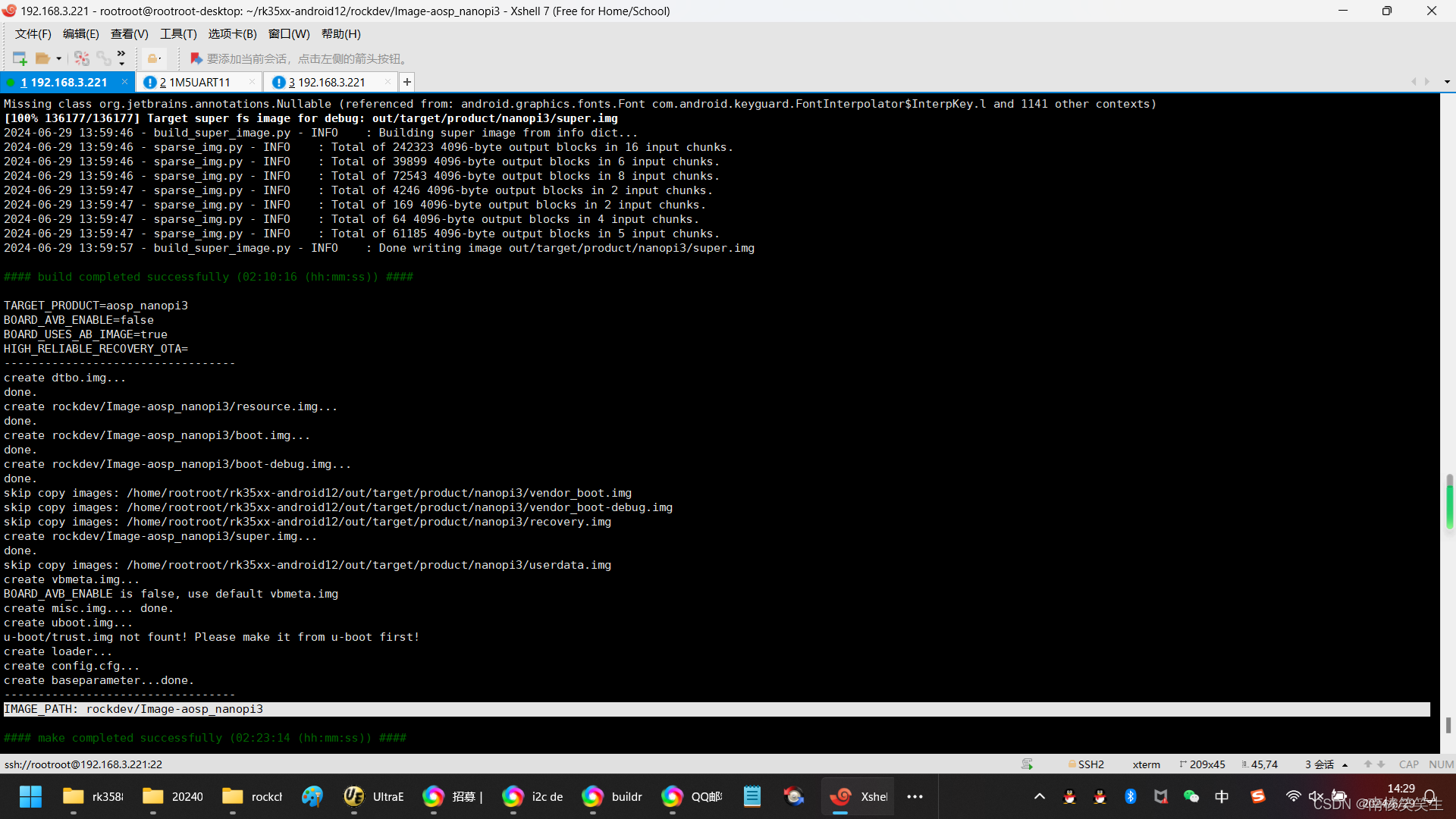Open Bluetooth from the system tray
The width and height of the screenshot is (1456, 819).
[x=1130, y=796]
